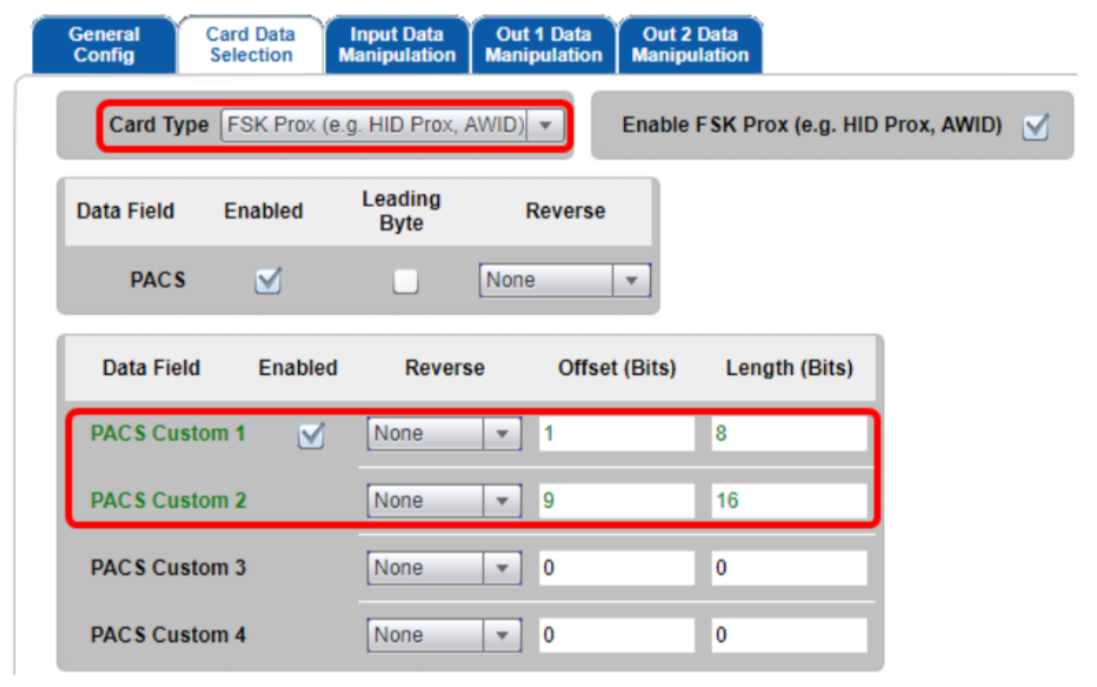The width and height of the screenshot is (1097, 687).
Task: Open PACS Custom 2 Reverse dropdown
Action: coord(444,501)
